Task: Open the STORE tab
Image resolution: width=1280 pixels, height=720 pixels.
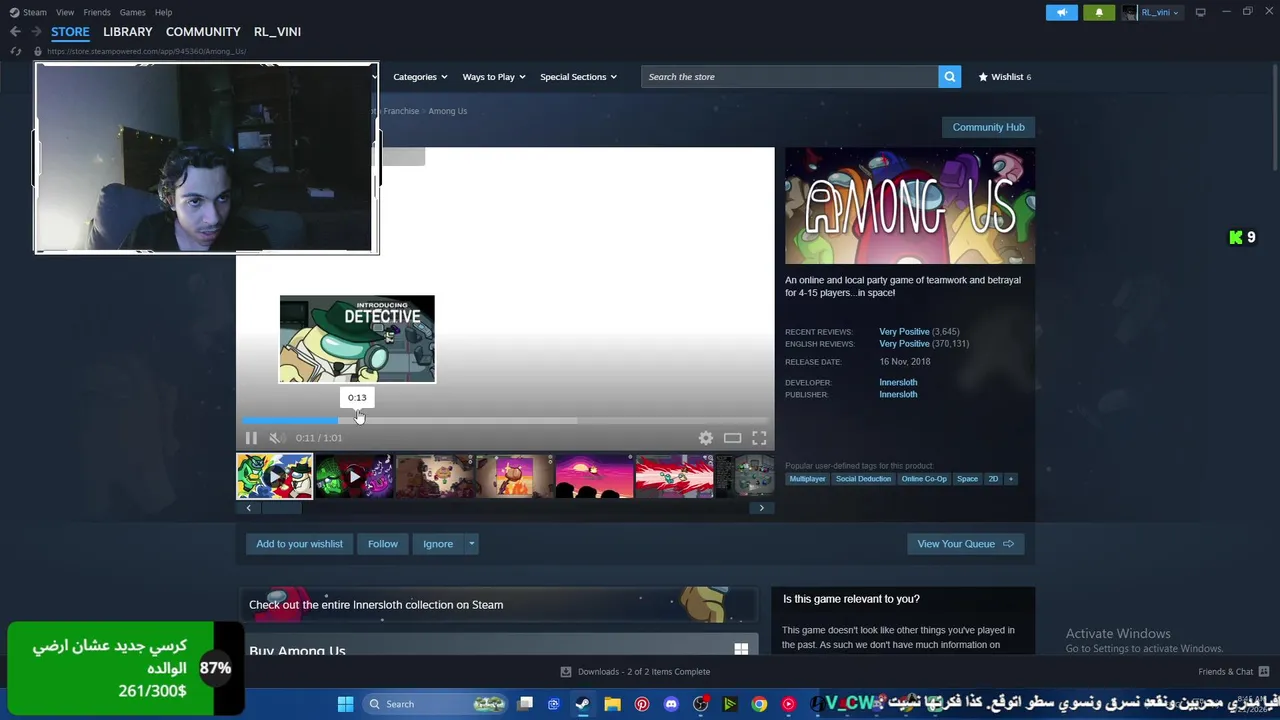Action: pyautogui.click(x=70, y=32)
